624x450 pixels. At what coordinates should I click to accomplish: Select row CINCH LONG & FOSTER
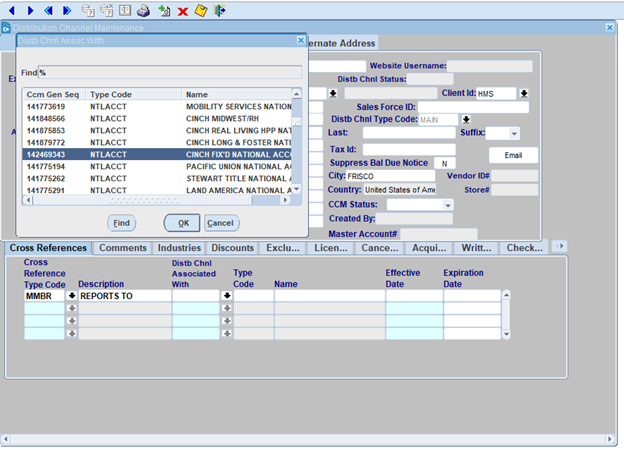tap(157, 142)
